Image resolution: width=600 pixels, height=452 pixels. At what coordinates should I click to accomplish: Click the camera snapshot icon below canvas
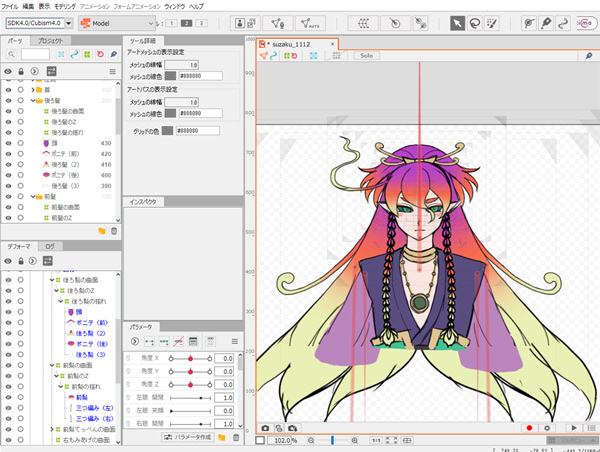tap(265, 428)
